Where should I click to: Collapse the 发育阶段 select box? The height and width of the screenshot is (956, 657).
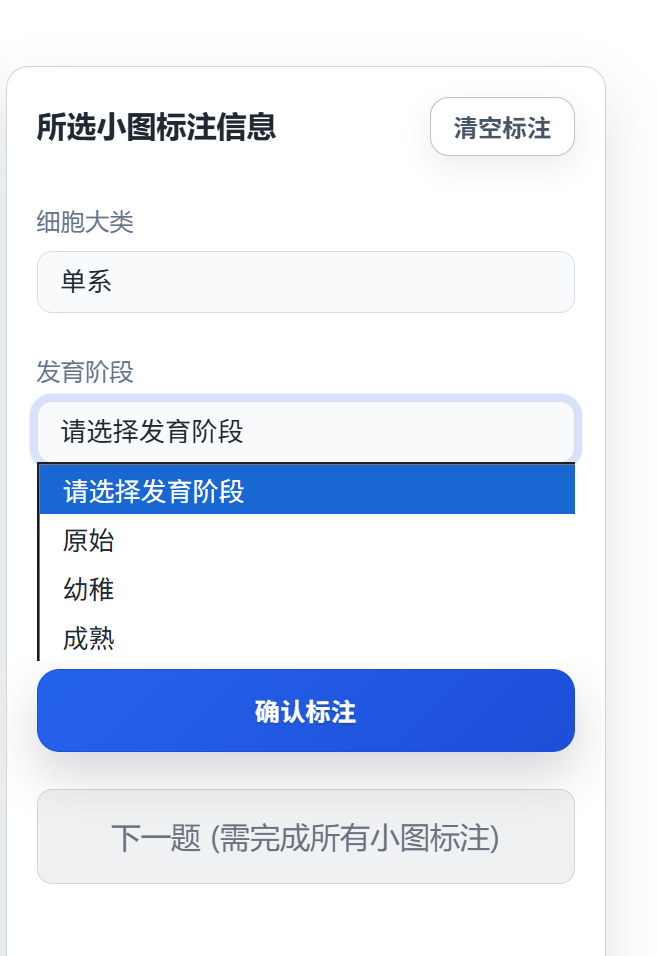[305, 432]
